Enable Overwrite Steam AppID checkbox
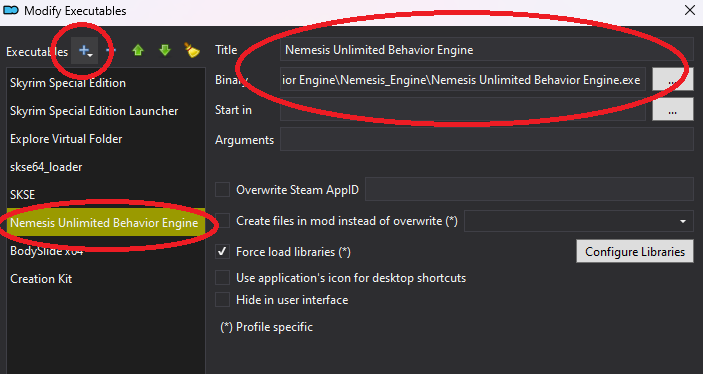The image size is (703, 374). tap(222, 189)
